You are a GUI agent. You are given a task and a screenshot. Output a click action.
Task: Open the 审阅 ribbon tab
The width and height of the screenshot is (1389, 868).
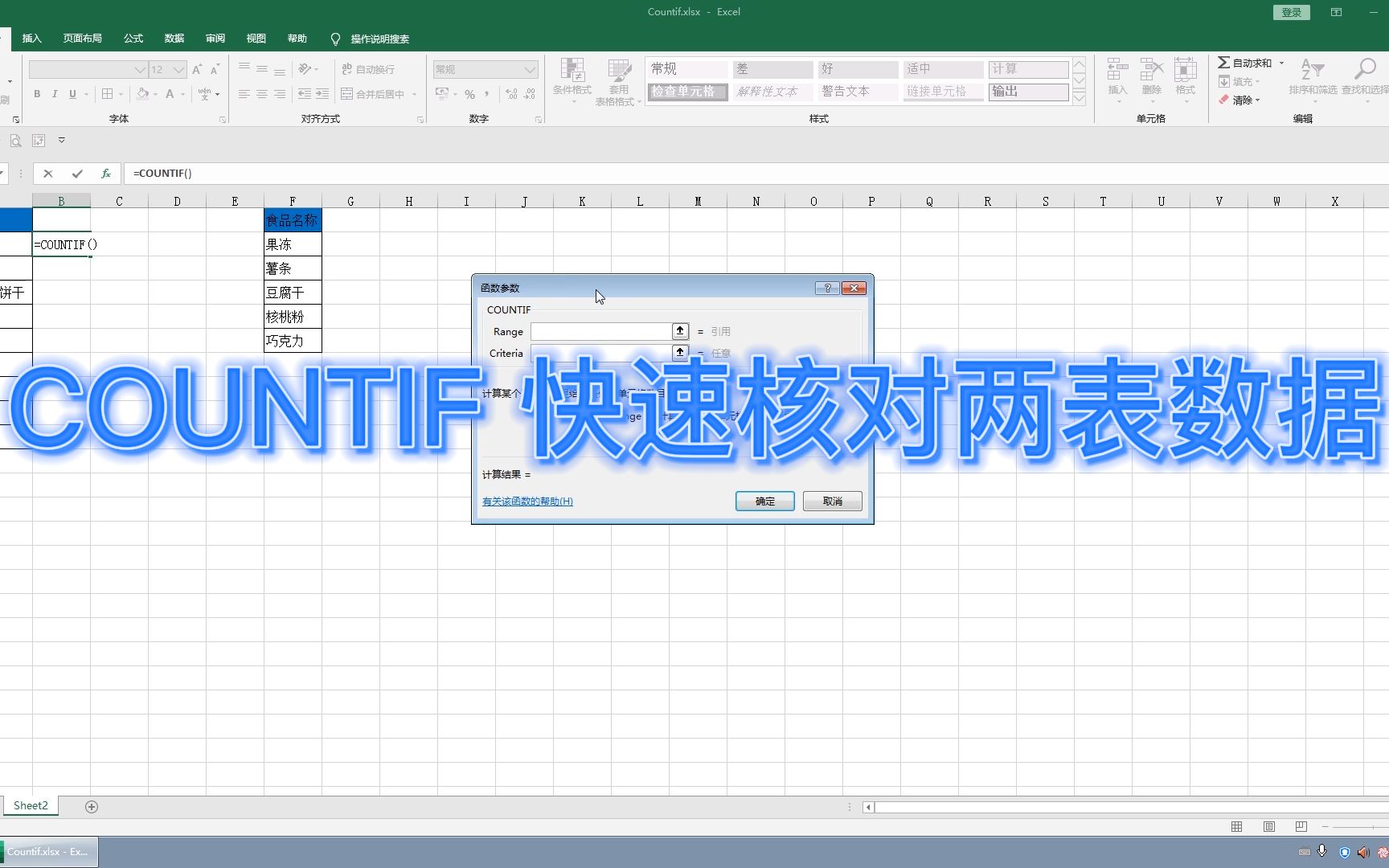pyautogui.click(x=215, y=39)
